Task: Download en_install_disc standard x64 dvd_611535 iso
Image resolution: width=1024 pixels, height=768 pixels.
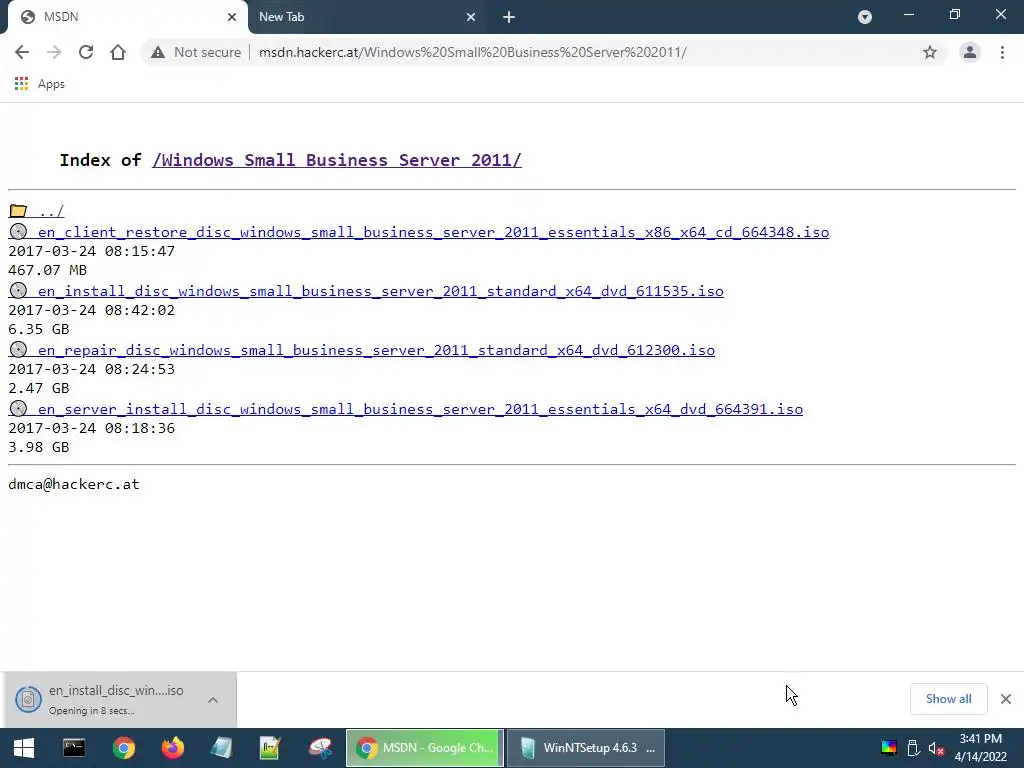Action: tap(380, 291)
